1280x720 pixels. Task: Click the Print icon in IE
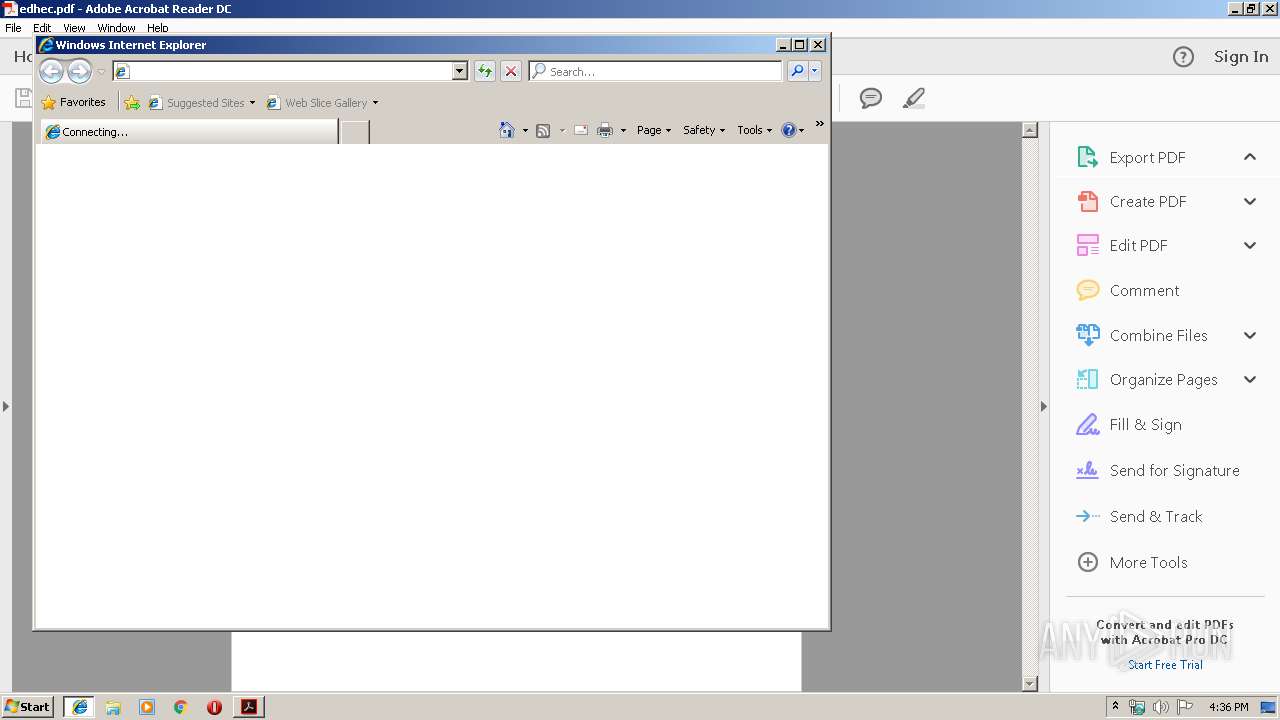coord(605,130)
